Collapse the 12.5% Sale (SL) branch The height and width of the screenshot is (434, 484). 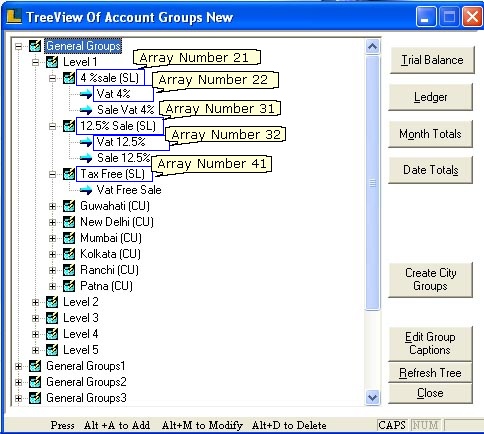(52, 126)
